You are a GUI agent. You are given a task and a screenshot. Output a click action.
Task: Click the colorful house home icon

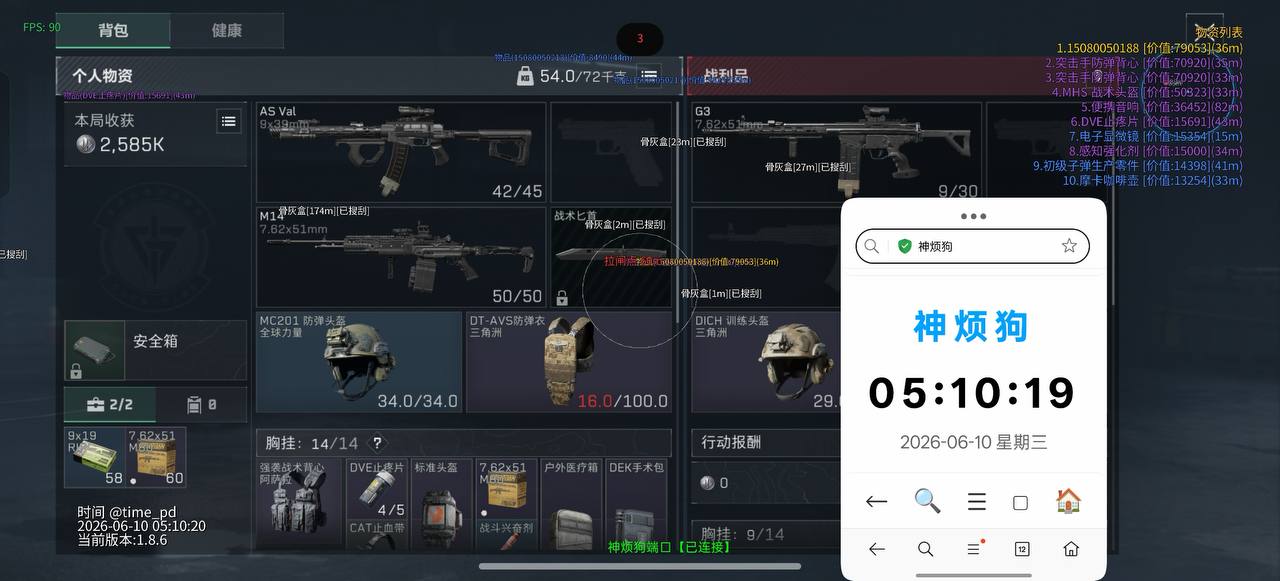point(1069,501)
